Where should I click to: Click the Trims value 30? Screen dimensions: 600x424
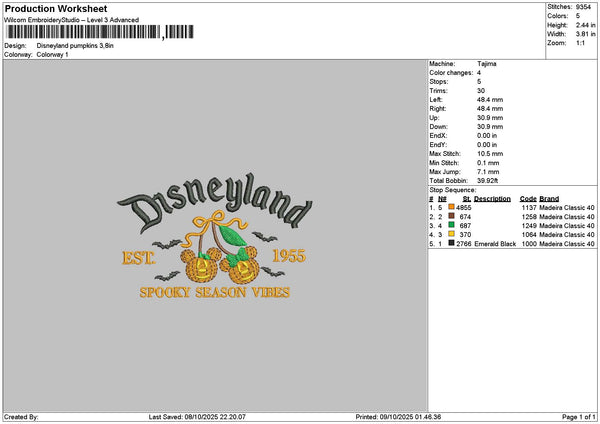pos(481,91)
